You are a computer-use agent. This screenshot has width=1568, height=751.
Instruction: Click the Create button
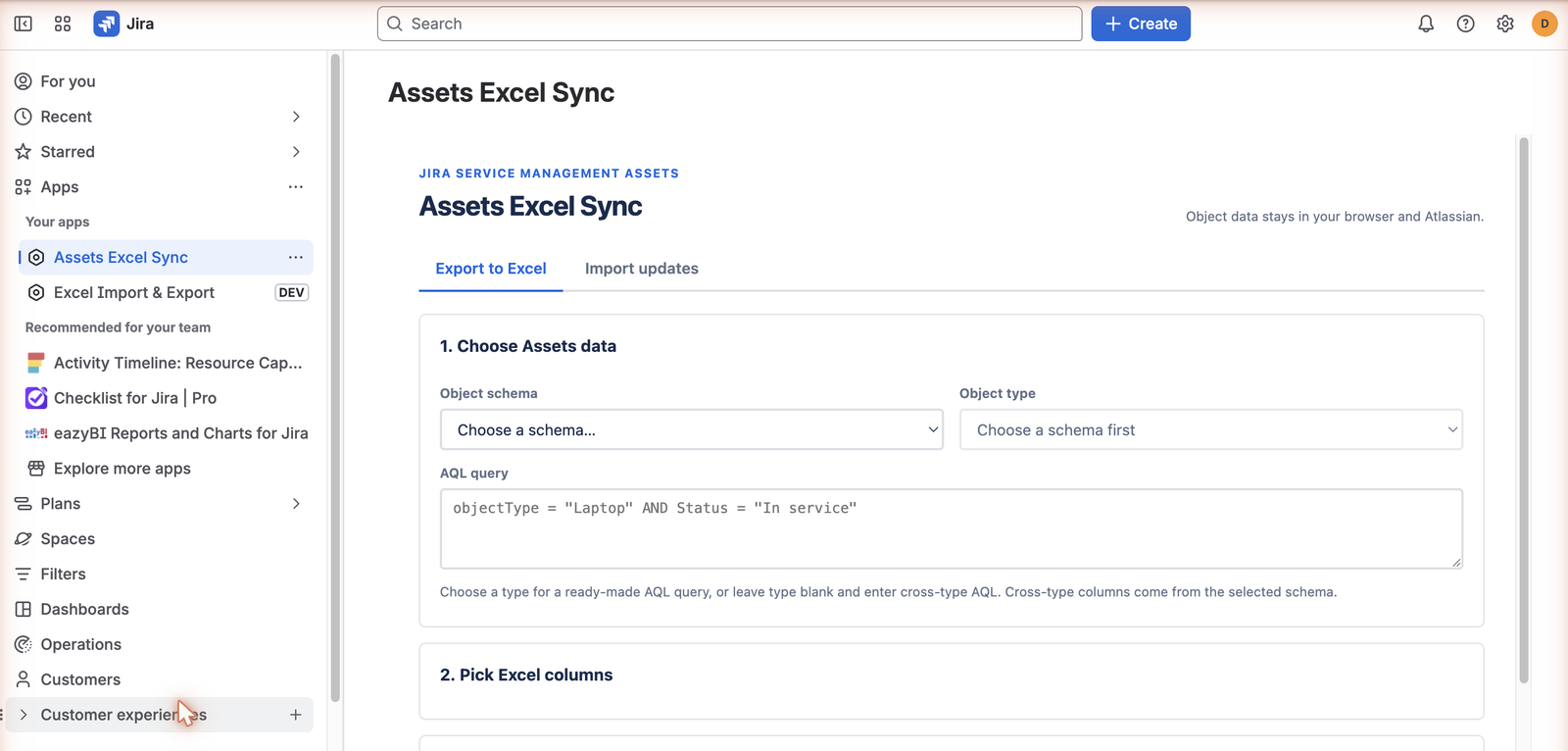pyautogui.click(x=1141, y=24)
